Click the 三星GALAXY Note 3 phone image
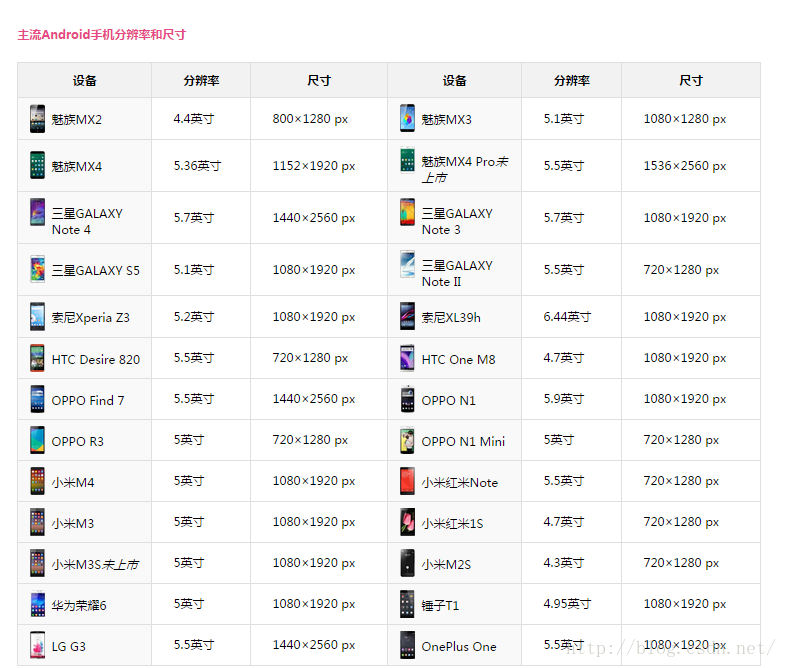 [x=407, y=212]
